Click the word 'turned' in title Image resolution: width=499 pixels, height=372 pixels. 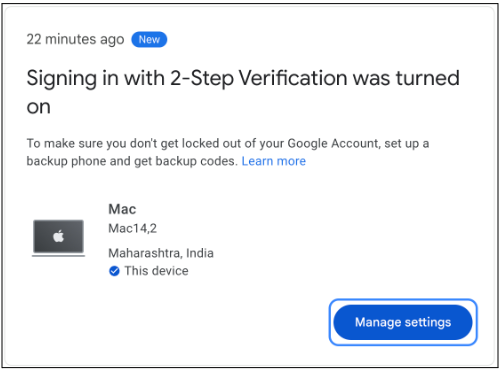coord(428,78)
